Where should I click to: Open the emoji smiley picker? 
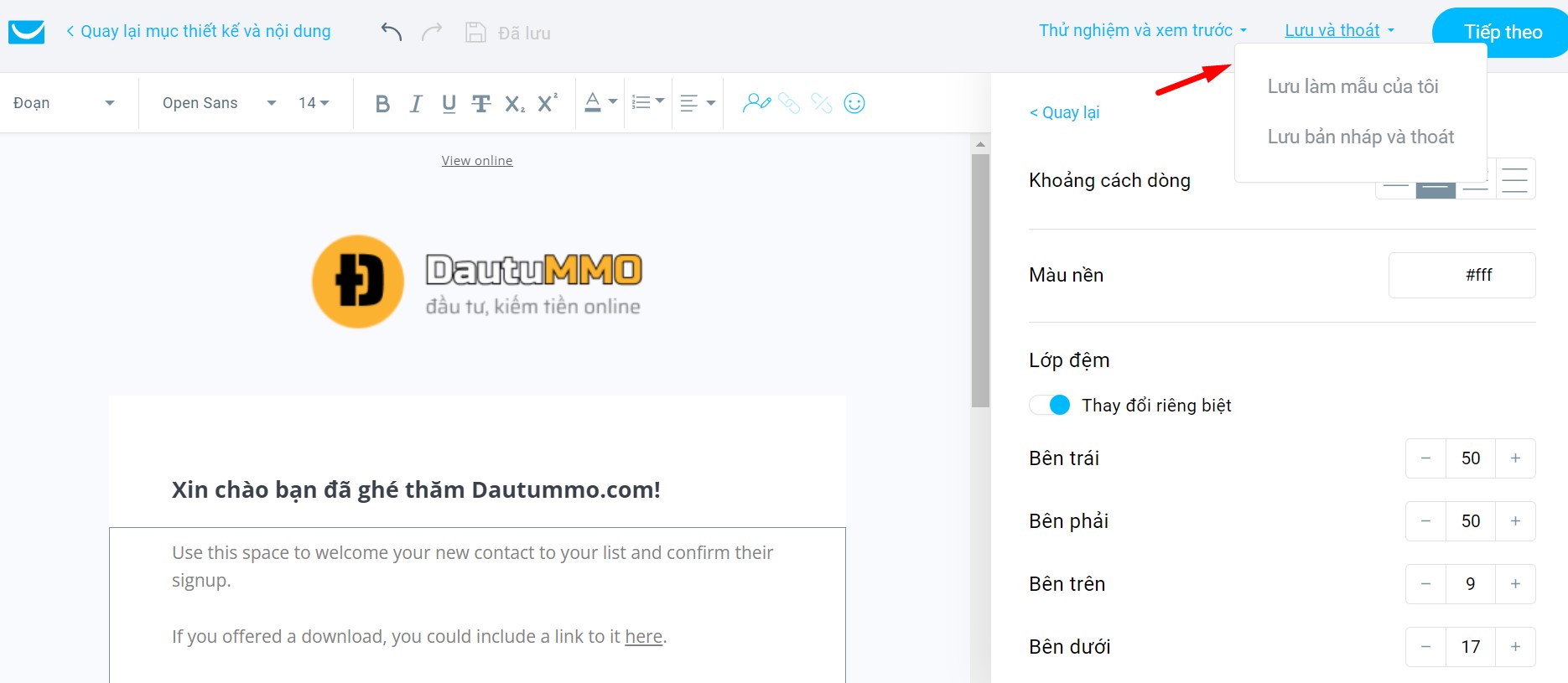coord(854,102)
